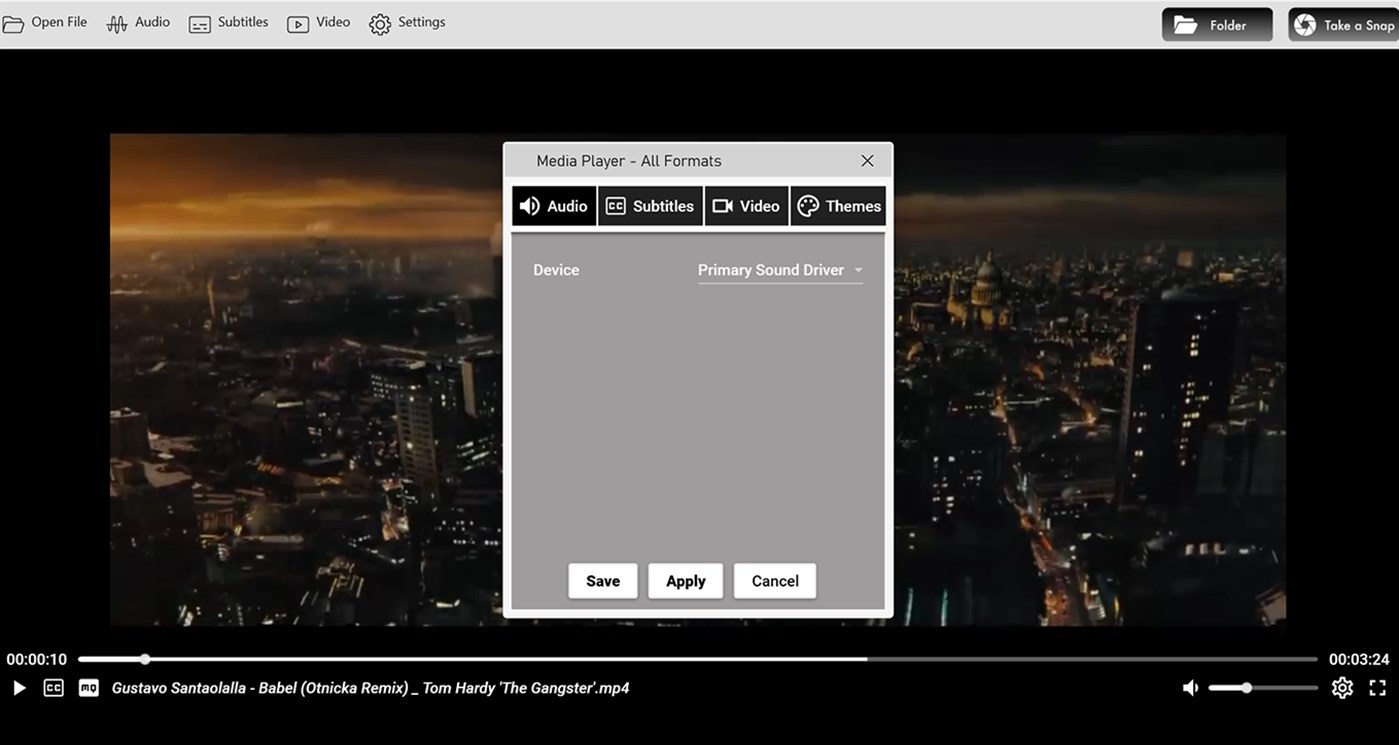Click the Take a Snap camera icon
1399x745 pixels.
pos(1304,23)
